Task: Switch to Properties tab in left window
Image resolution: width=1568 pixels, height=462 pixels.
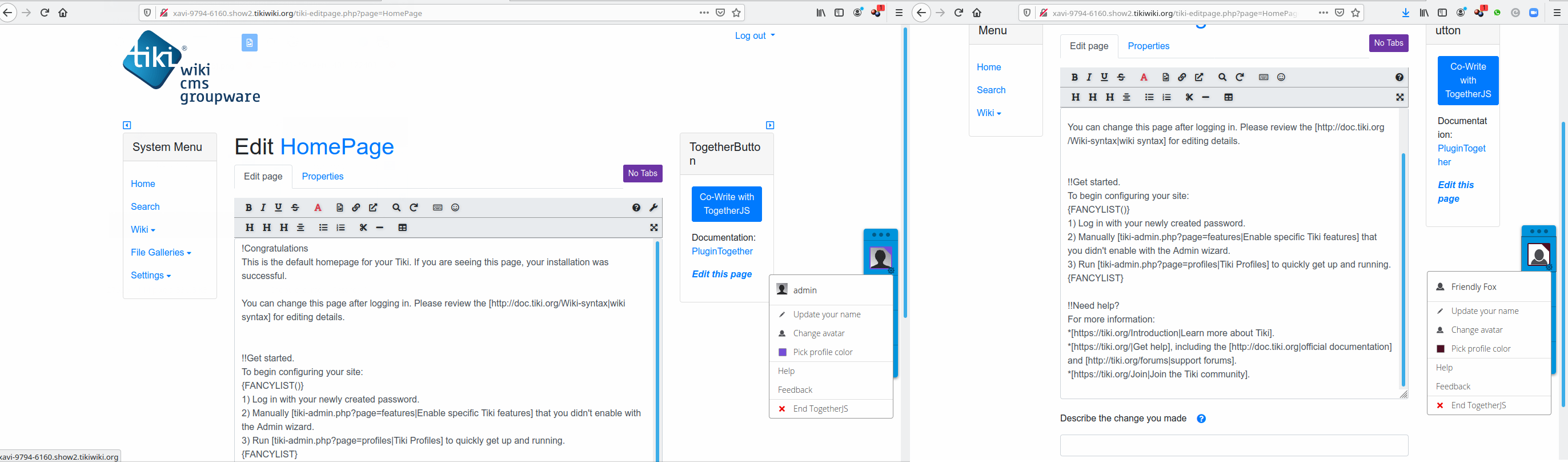Action: [x=323, y=176]
